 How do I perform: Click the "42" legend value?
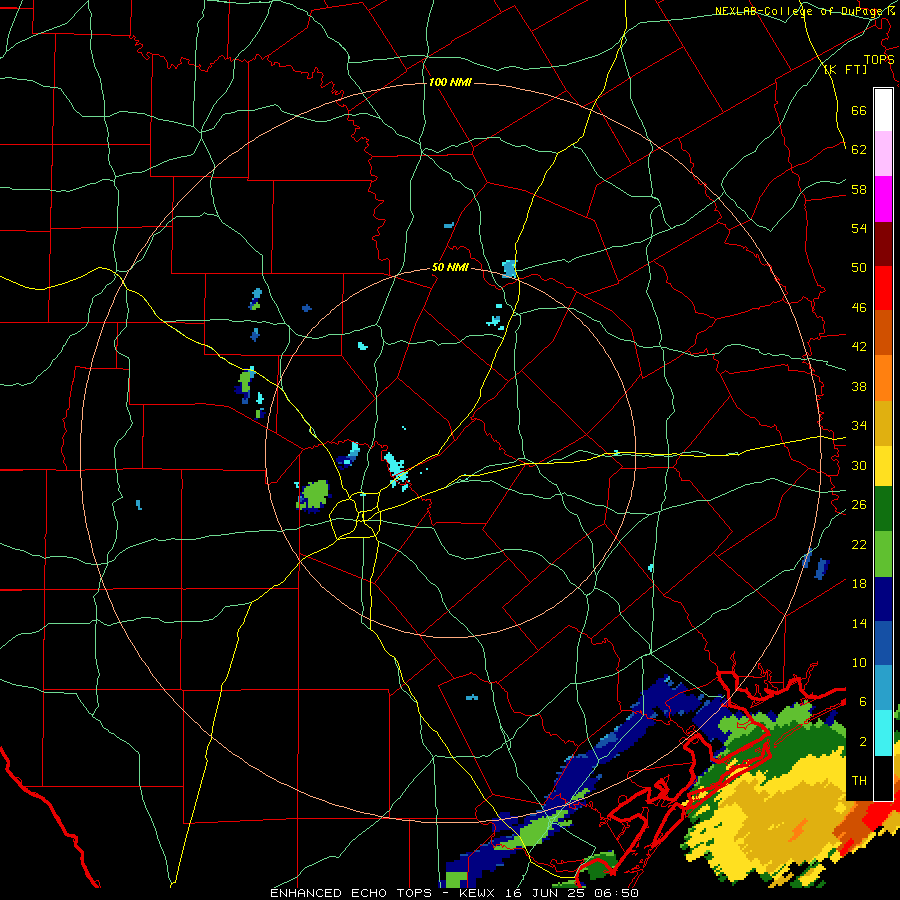click(x=859, y=347)
